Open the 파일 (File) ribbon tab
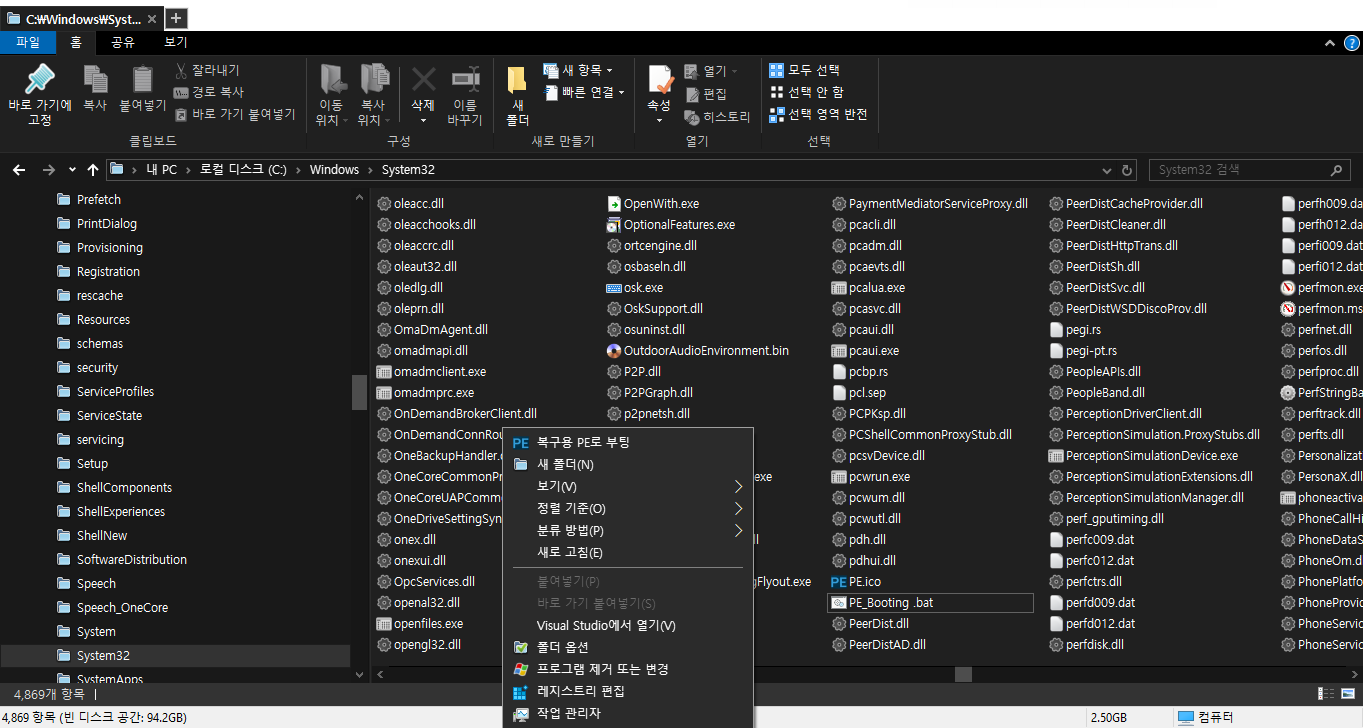This screenshot has height=728, width=1363. [x=28, y=42]
